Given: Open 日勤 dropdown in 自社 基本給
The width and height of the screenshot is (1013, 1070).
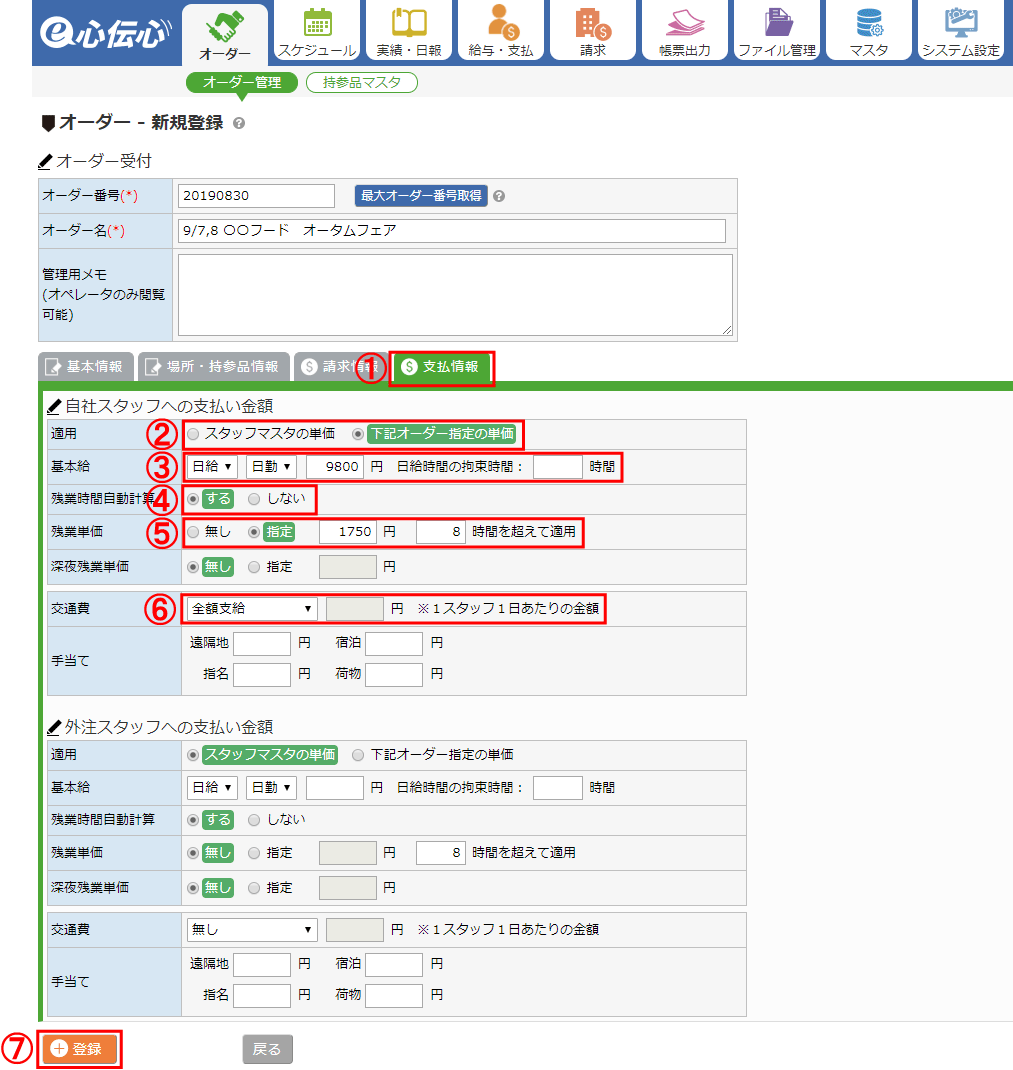Looking at the screenshot, I should (x=272, y=467).
